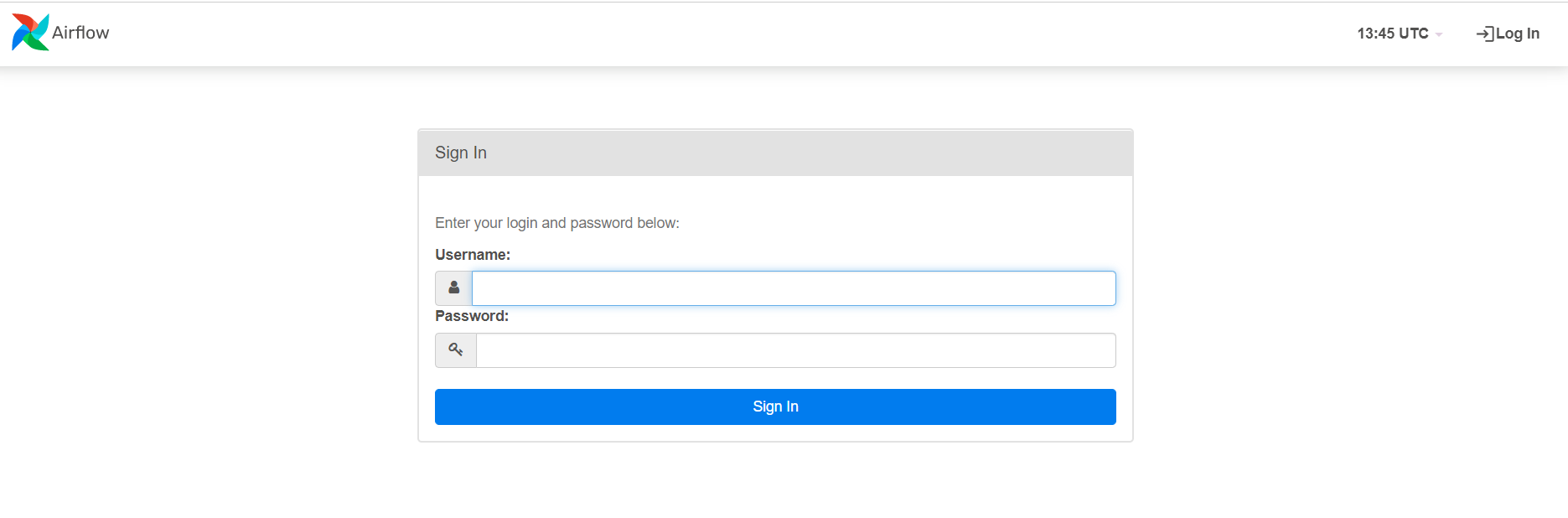This screenshot has width=1568, height=518.
Task: Click the blank page area left of sign-in panel
Action: pyautogui.click(x=210, y=285)
